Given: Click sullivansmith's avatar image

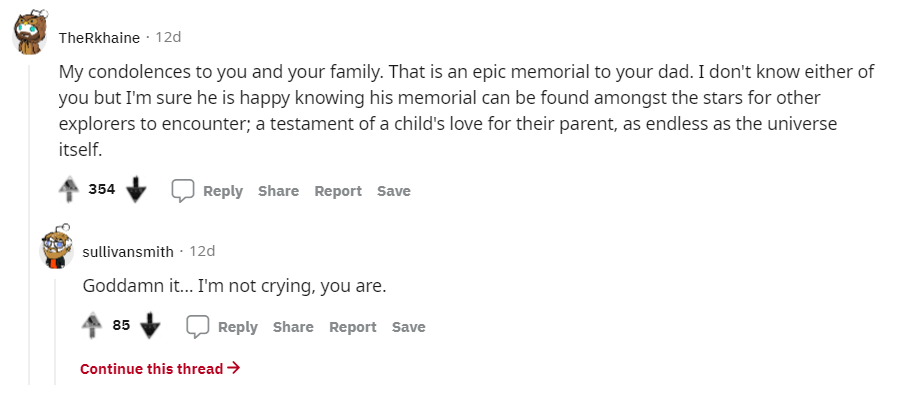Looking at the screenshot, I should tap(56, 246).
